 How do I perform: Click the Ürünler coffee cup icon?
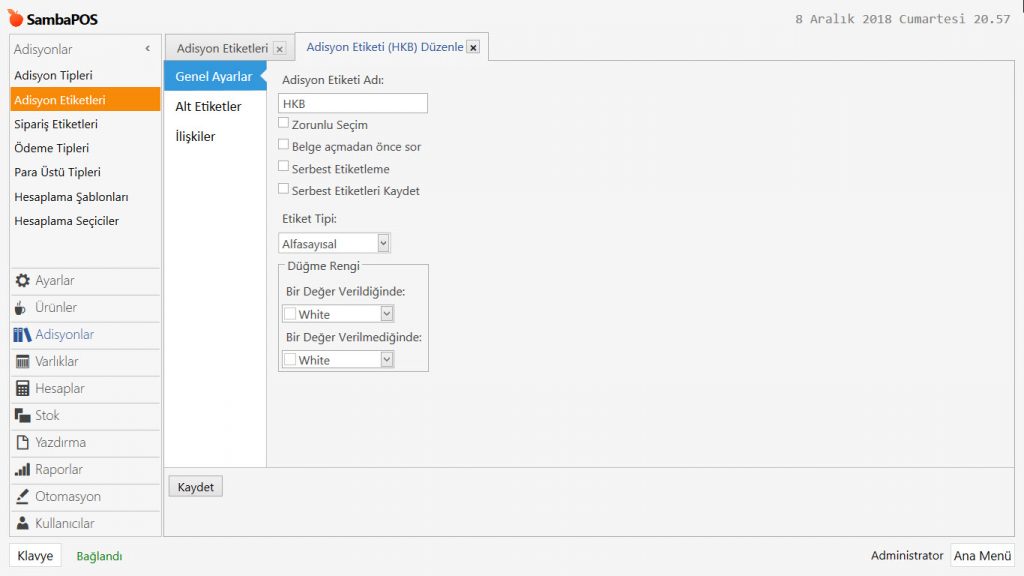pos(21,308)
